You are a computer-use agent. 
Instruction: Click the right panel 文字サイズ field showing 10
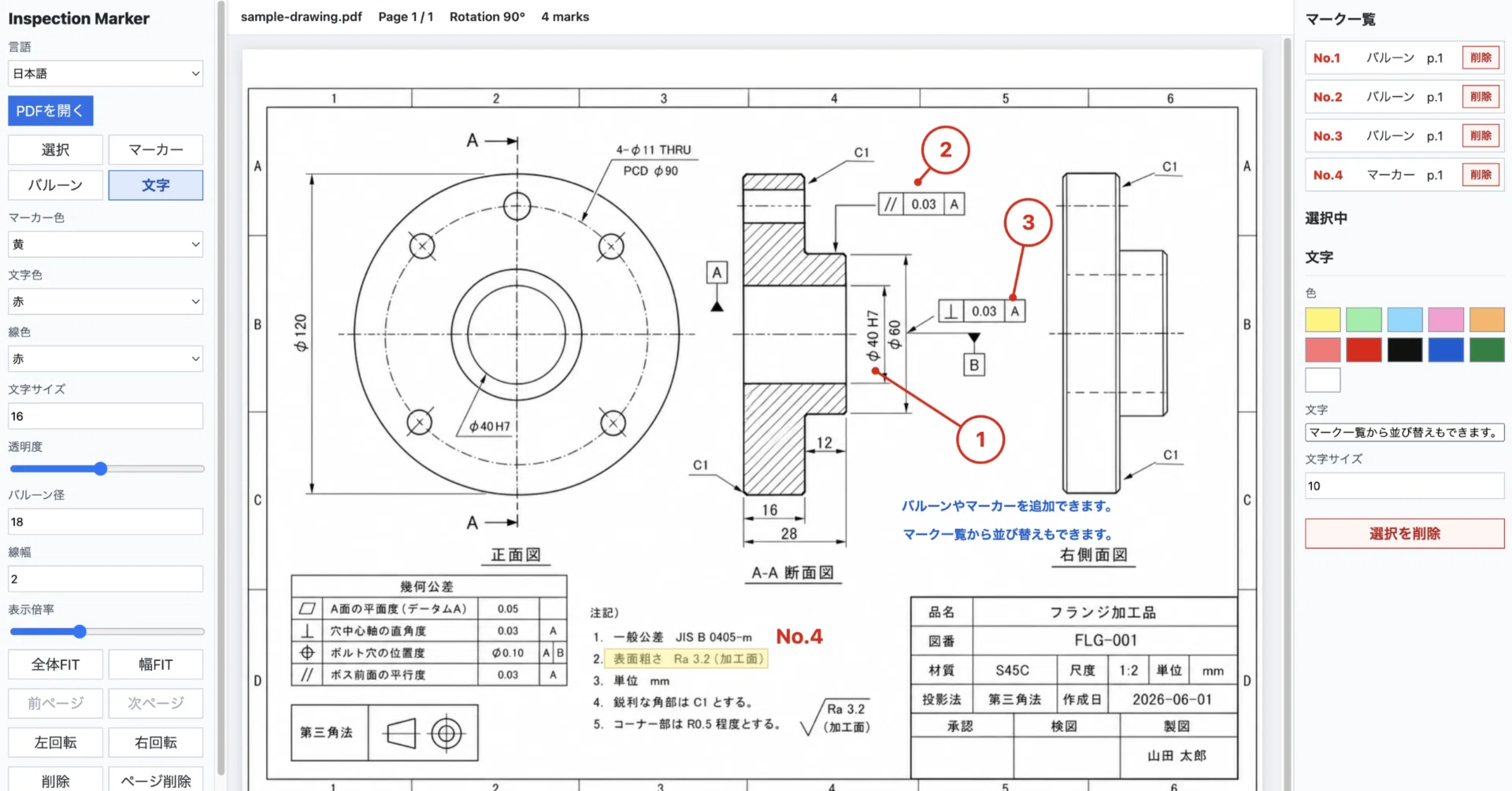[1404, 486]
